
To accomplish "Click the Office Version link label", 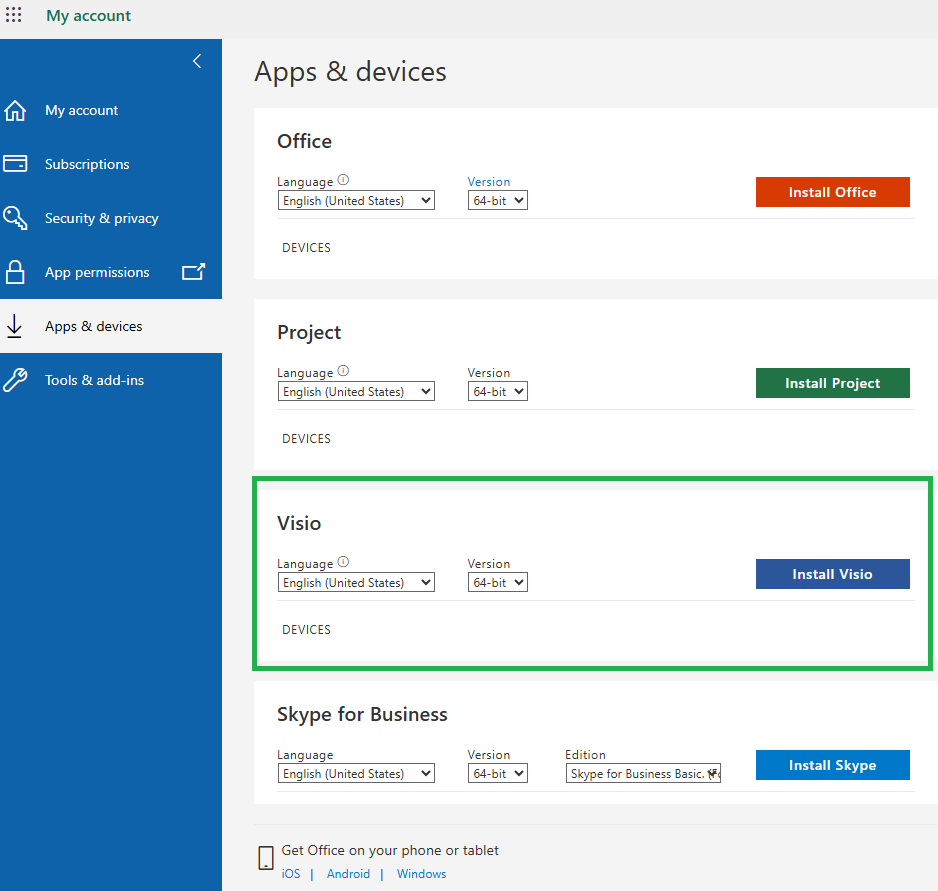I will coord(489,181).
